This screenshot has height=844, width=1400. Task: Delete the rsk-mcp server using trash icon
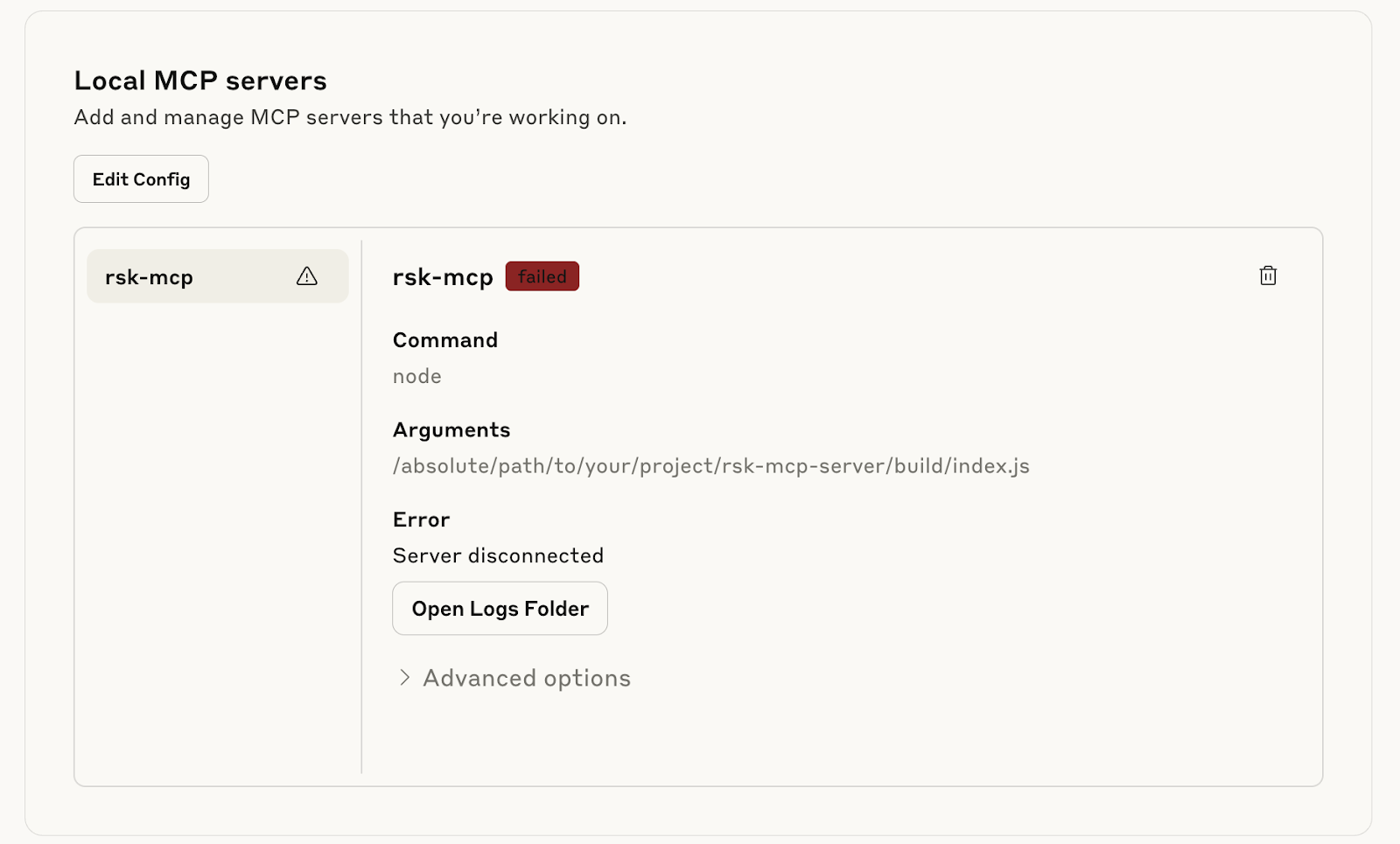[x=1267, y=276]
